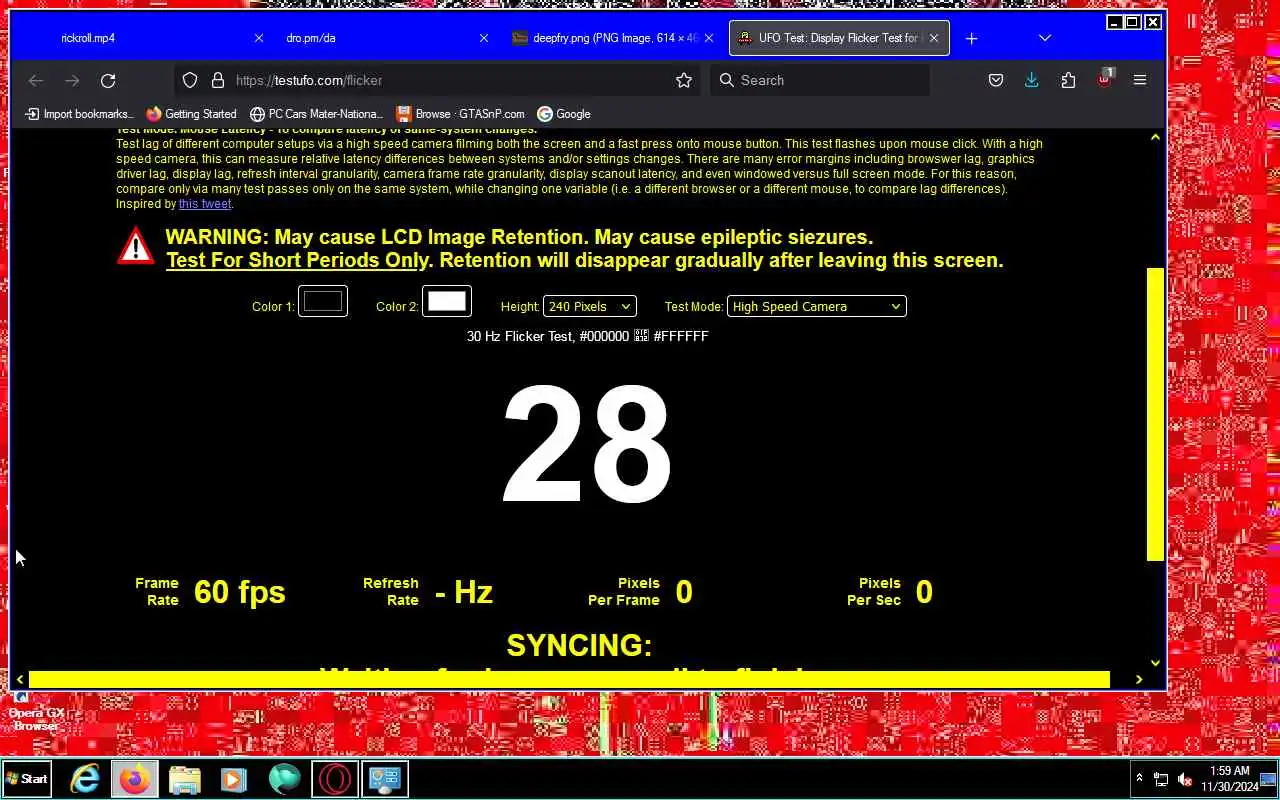1280x800 pixels.
Task: Click the page horizontal scrollbar thumb
Action: click(x=569, y=679)
